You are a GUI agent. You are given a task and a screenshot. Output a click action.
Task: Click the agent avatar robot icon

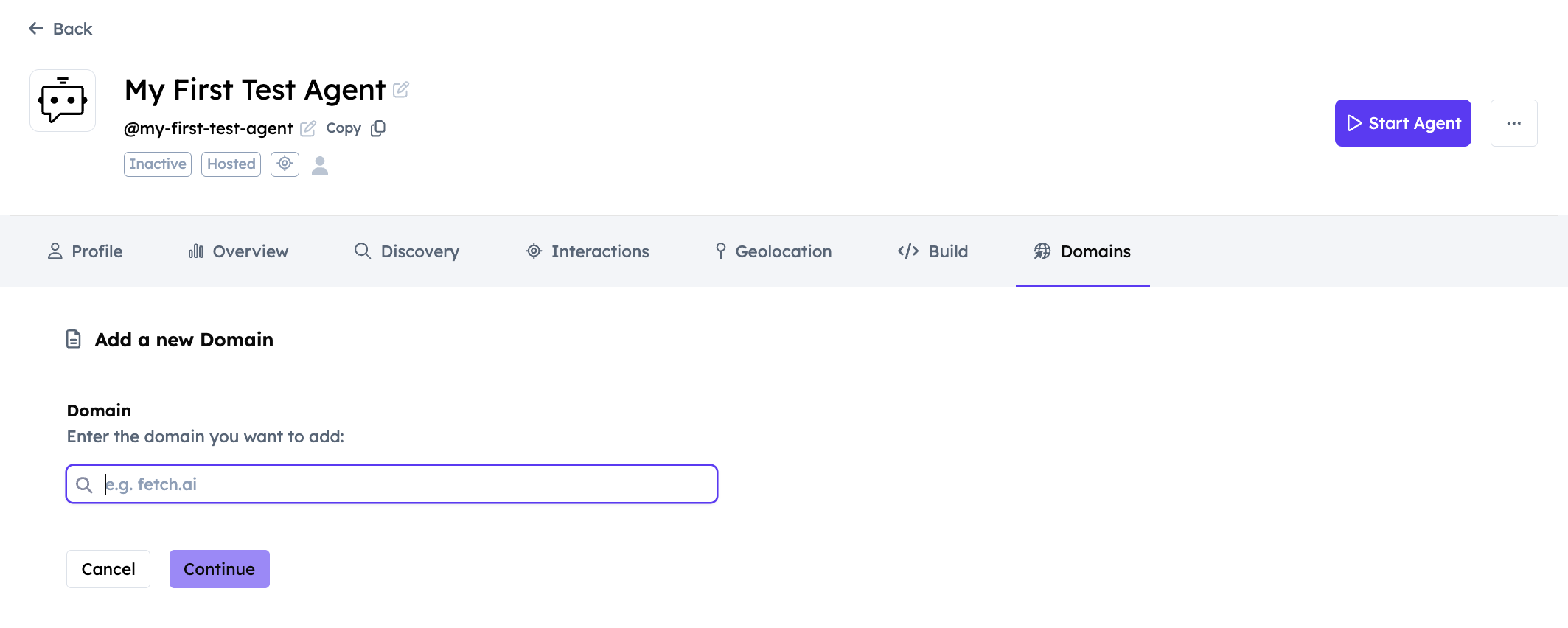pos(63,101)
